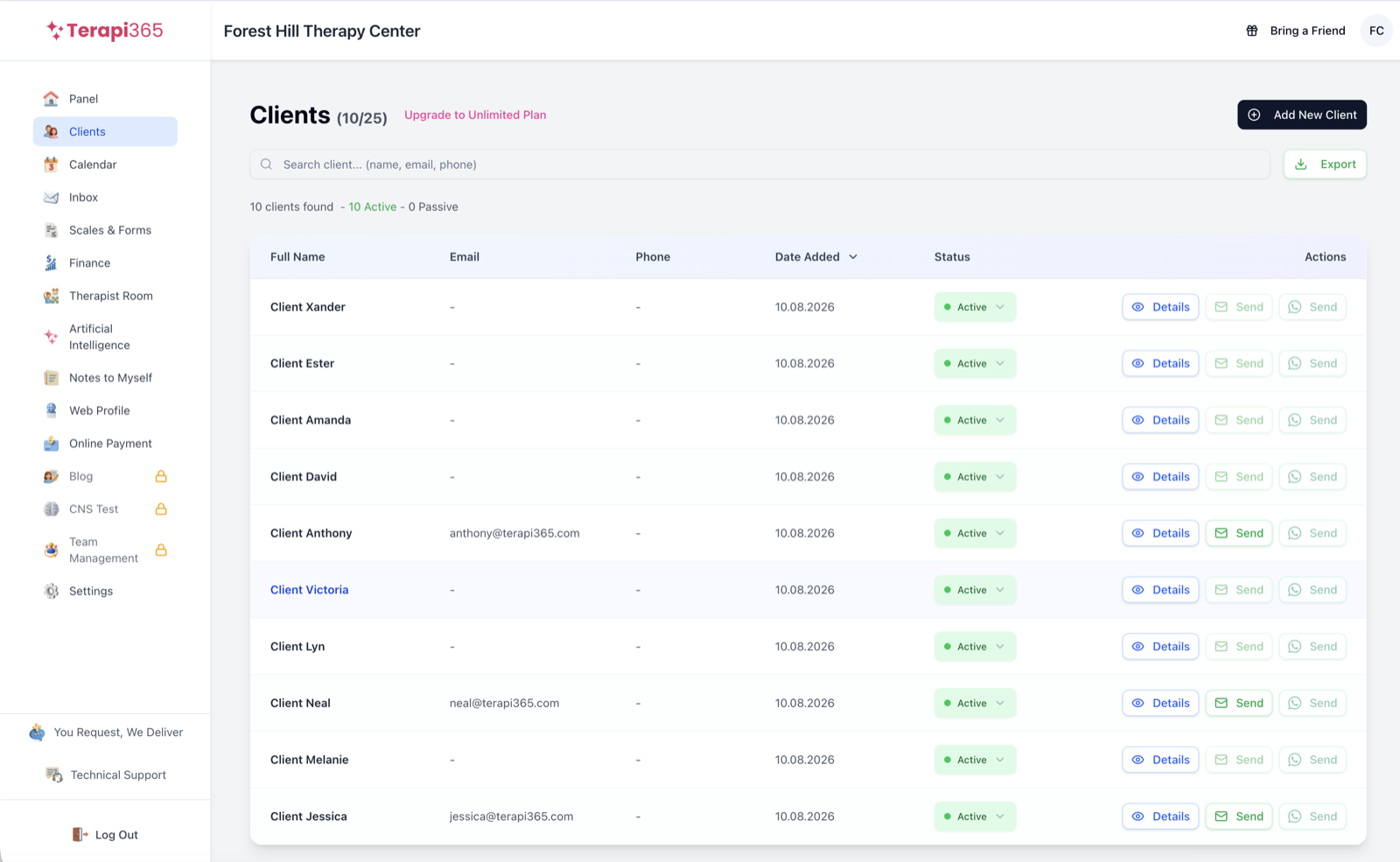The width and height of the screenshot is (1400, 862).
Task: Click the FC profile avatar
Action: tap(1376, 31)
